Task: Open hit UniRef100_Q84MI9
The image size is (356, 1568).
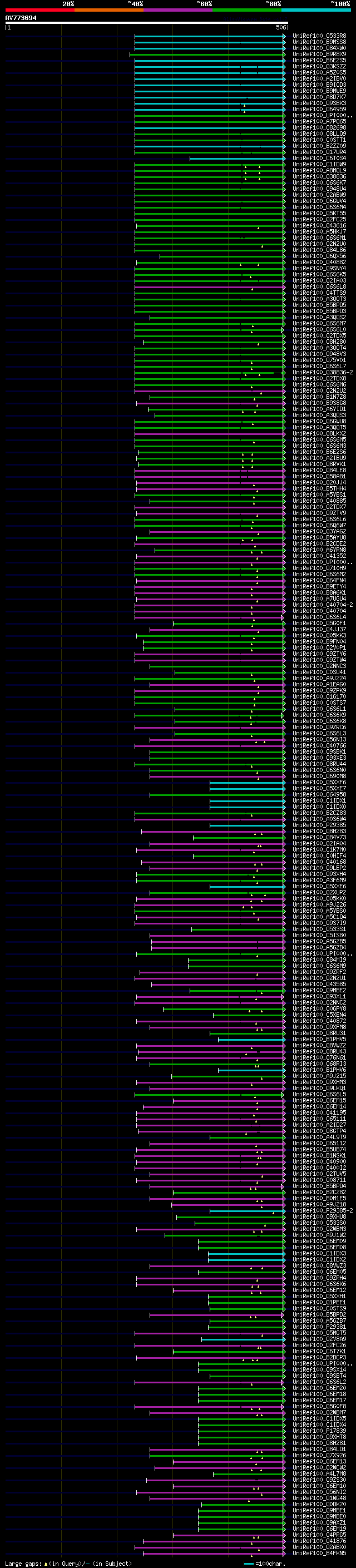Action: pos(319,960)
